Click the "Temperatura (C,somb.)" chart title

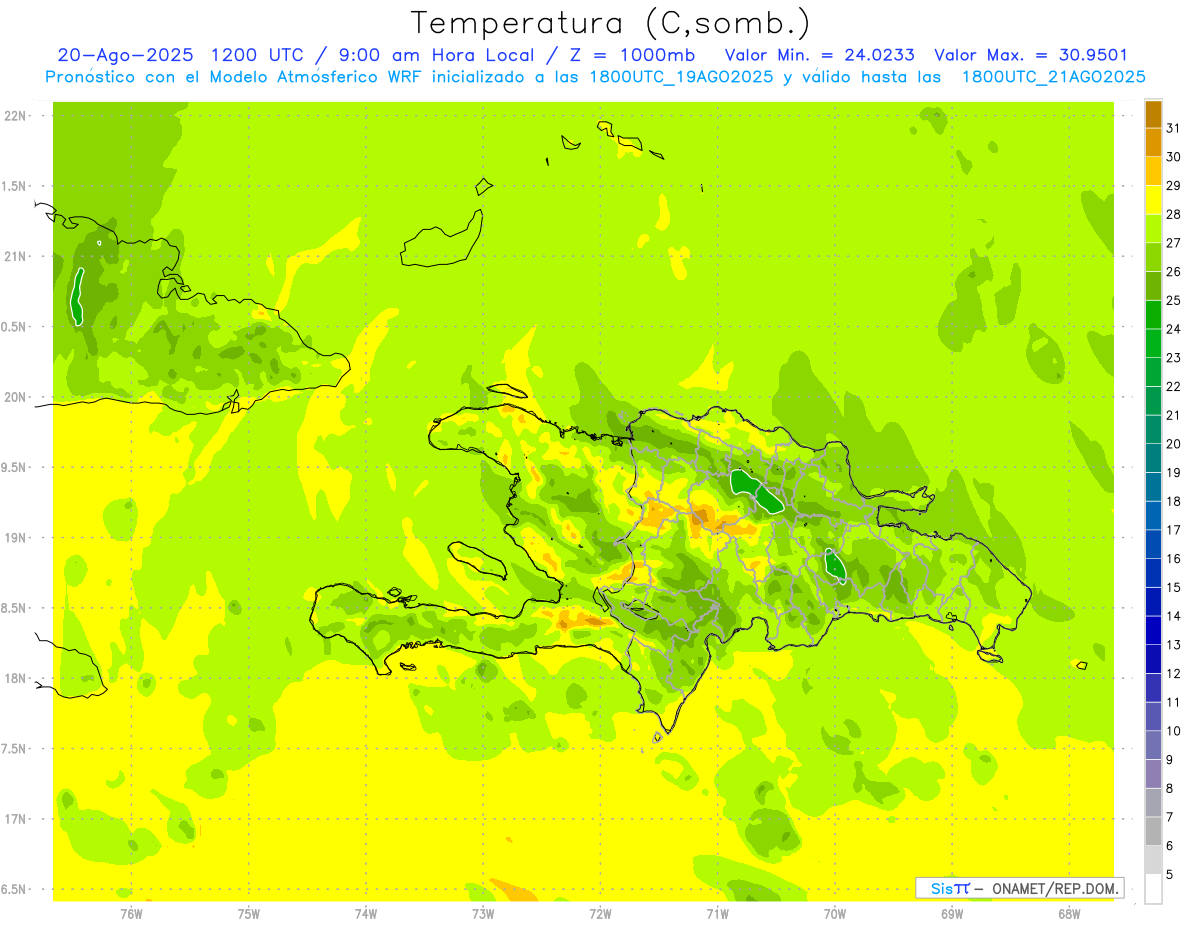(610, 23)
